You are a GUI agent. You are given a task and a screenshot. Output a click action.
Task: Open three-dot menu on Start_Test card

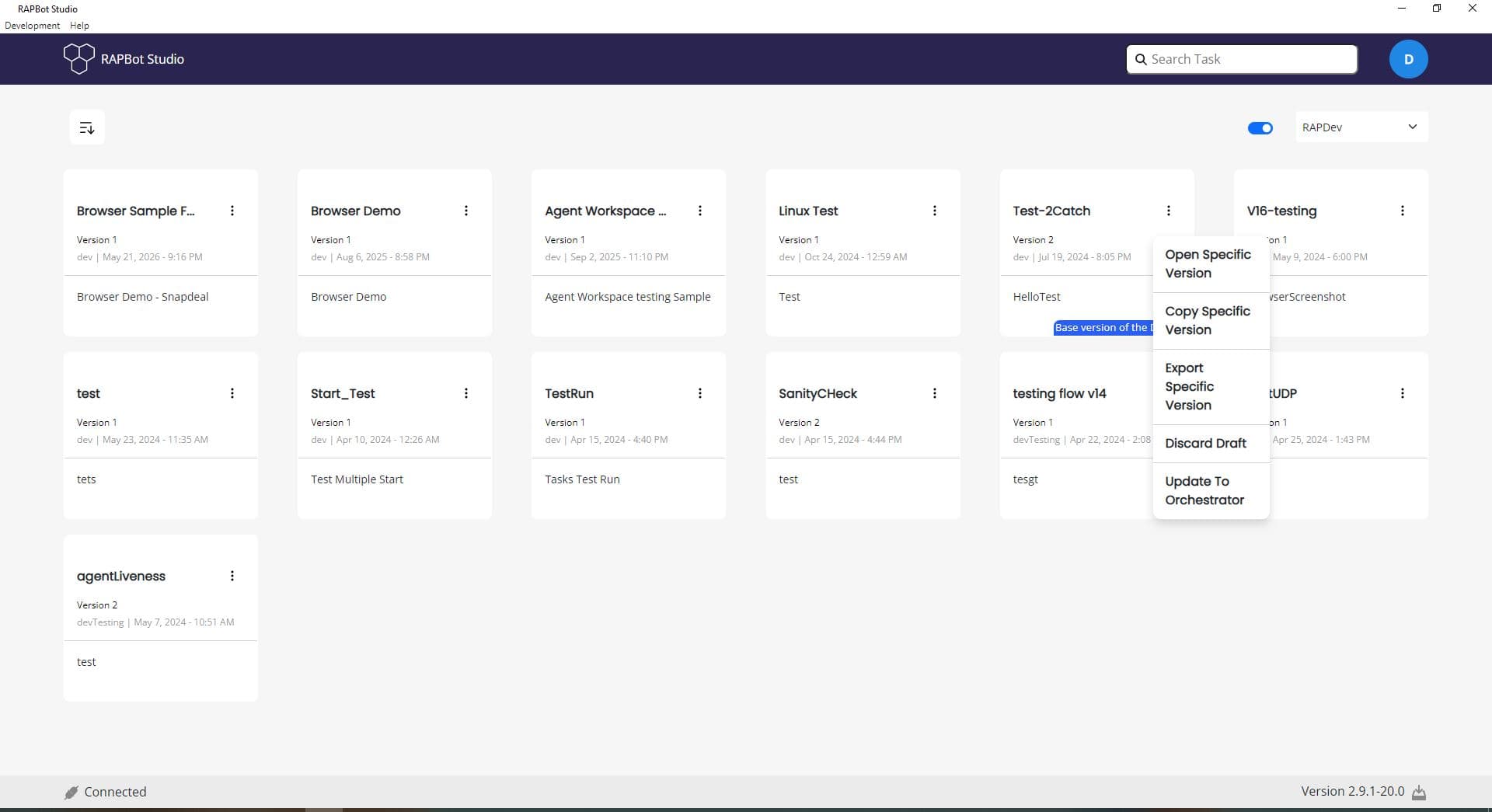466,393
